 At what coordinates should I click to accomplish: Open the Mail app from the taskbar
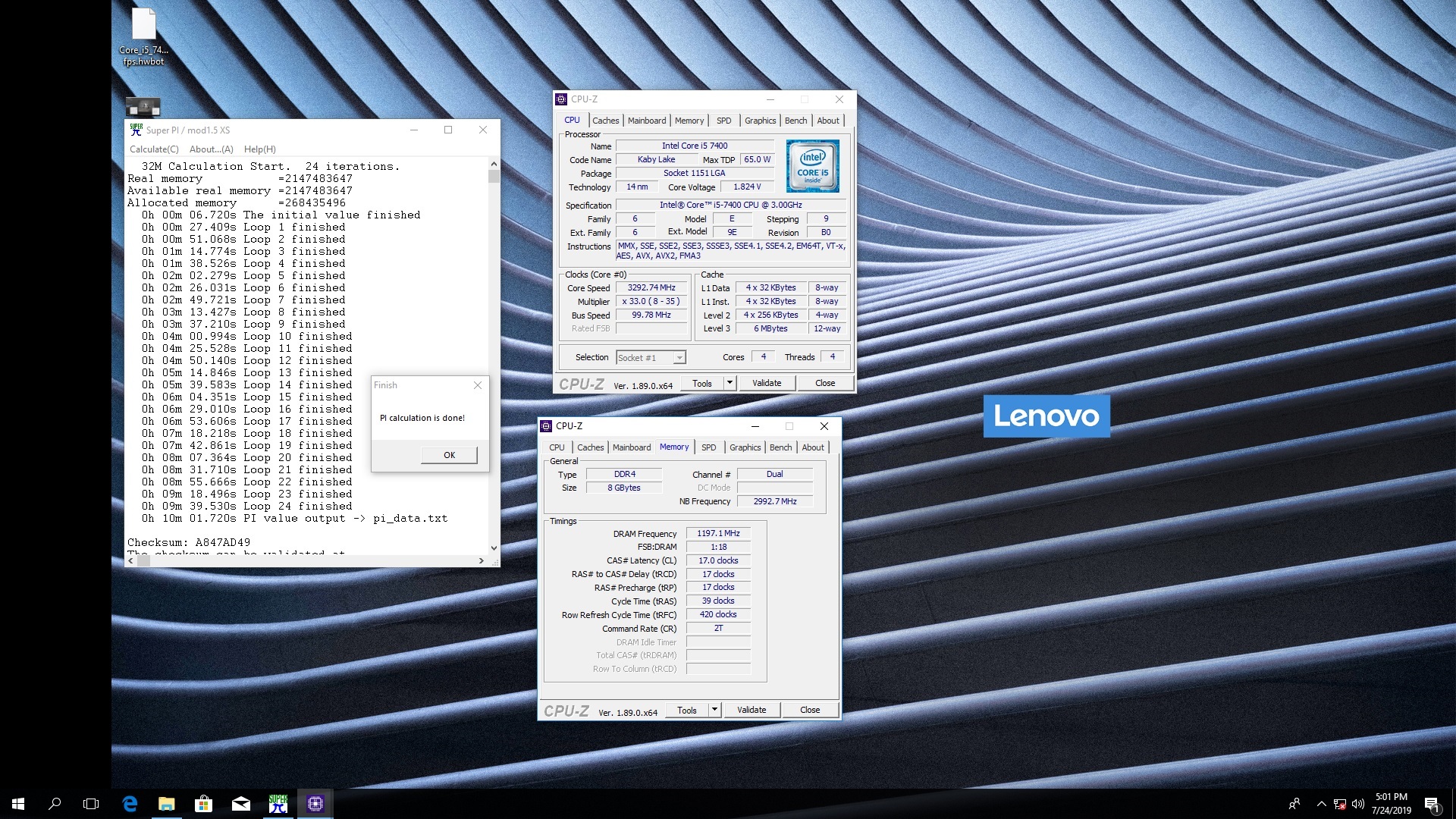click(241, 804)
